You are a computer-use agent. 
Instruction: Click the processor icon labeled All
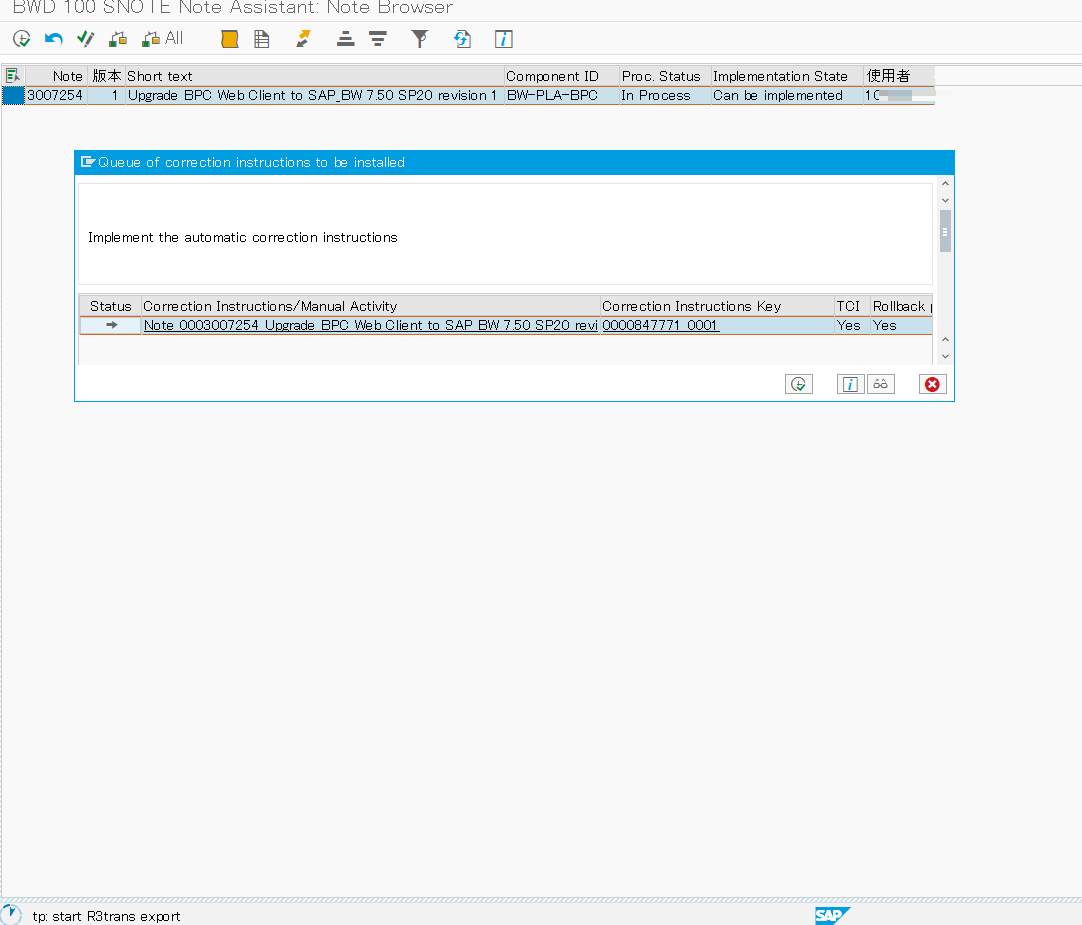[x=162, y=39]
